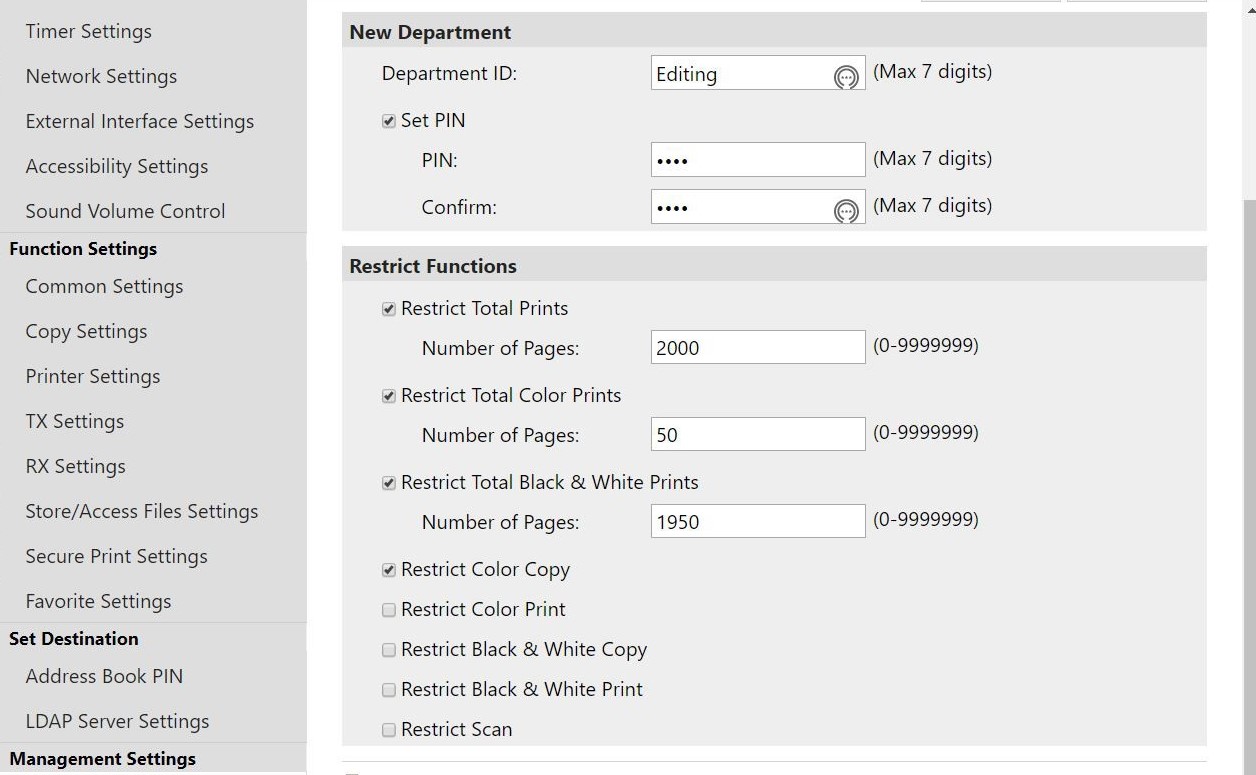Click the total prints Number of Pages field
Viewport: 1256px width, 775px height.
coord(757,347)
